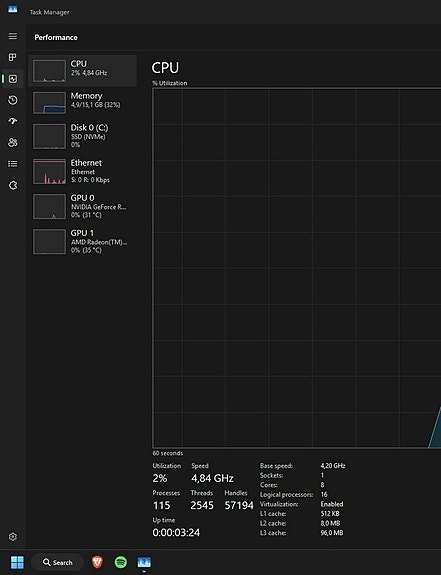This screenshot has height=575, width=441.
Task: Select Disk 0 (C:) performance item
Action: [83, 136]
